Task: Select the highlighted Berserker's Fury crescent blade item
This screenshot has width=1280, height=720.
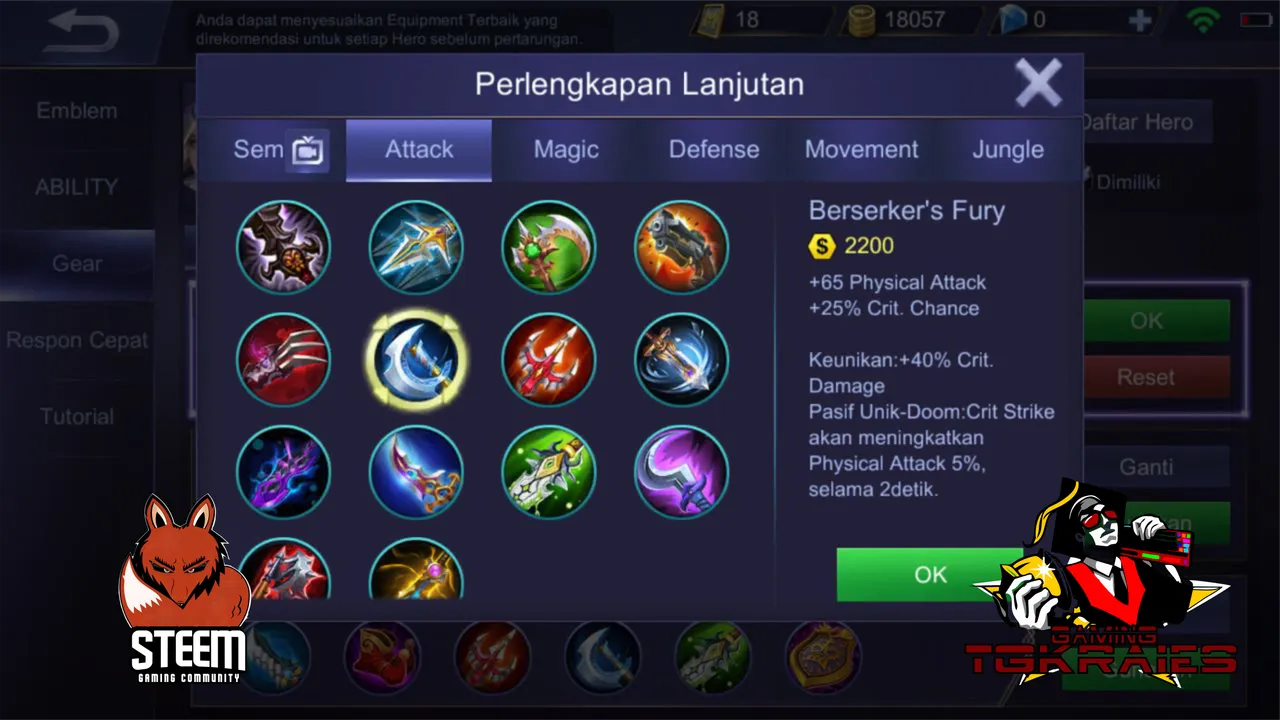Action: pyautogui.click(x=416, y=360)
